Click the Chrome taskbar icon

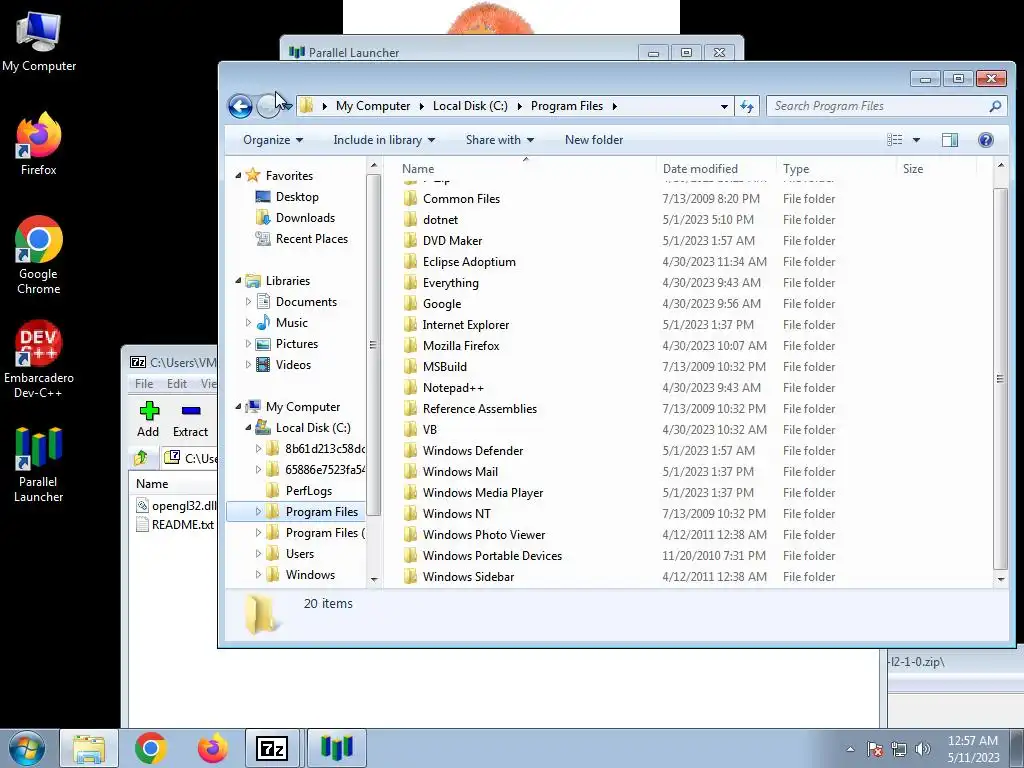pos(151,748)
